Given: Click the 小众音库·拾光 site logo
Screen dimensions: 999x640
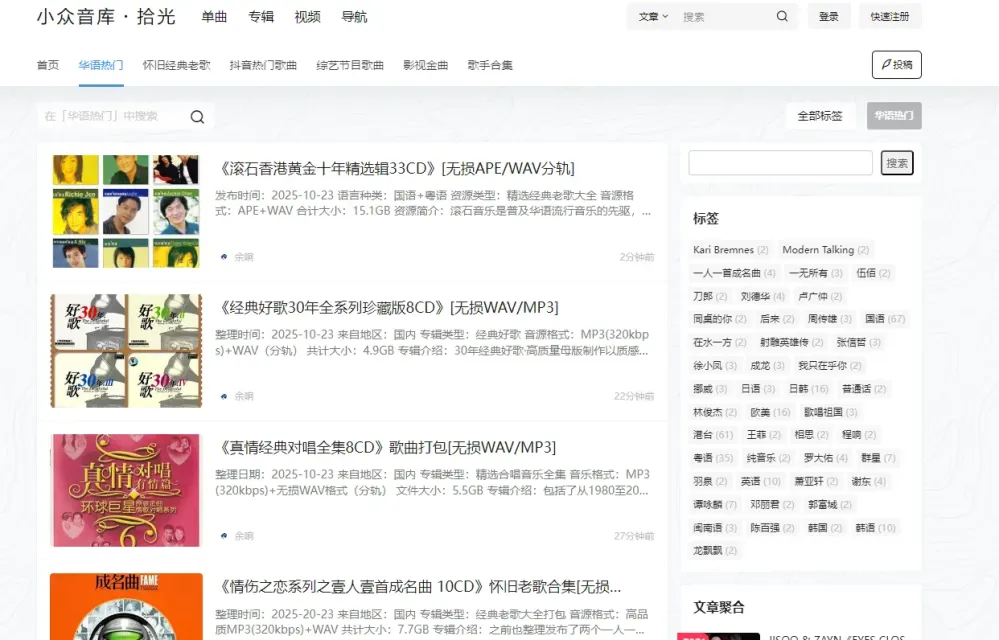Looking at the screenshot, I should [106, 17].
